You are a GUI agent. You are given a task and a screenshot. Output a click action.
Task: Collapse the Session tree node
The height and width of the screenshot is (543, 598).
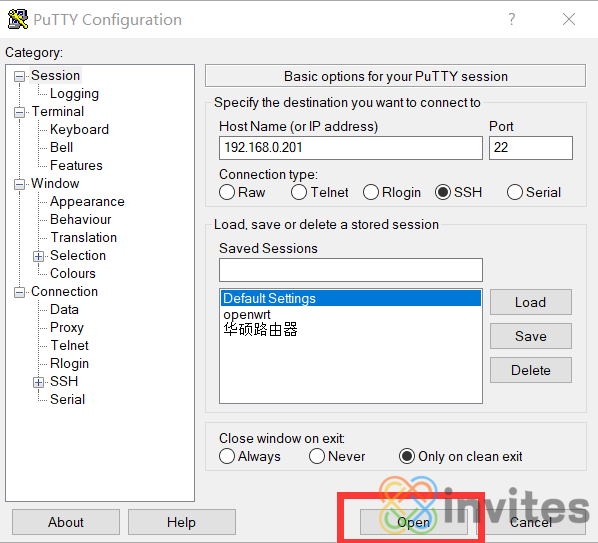coord(19,76)
